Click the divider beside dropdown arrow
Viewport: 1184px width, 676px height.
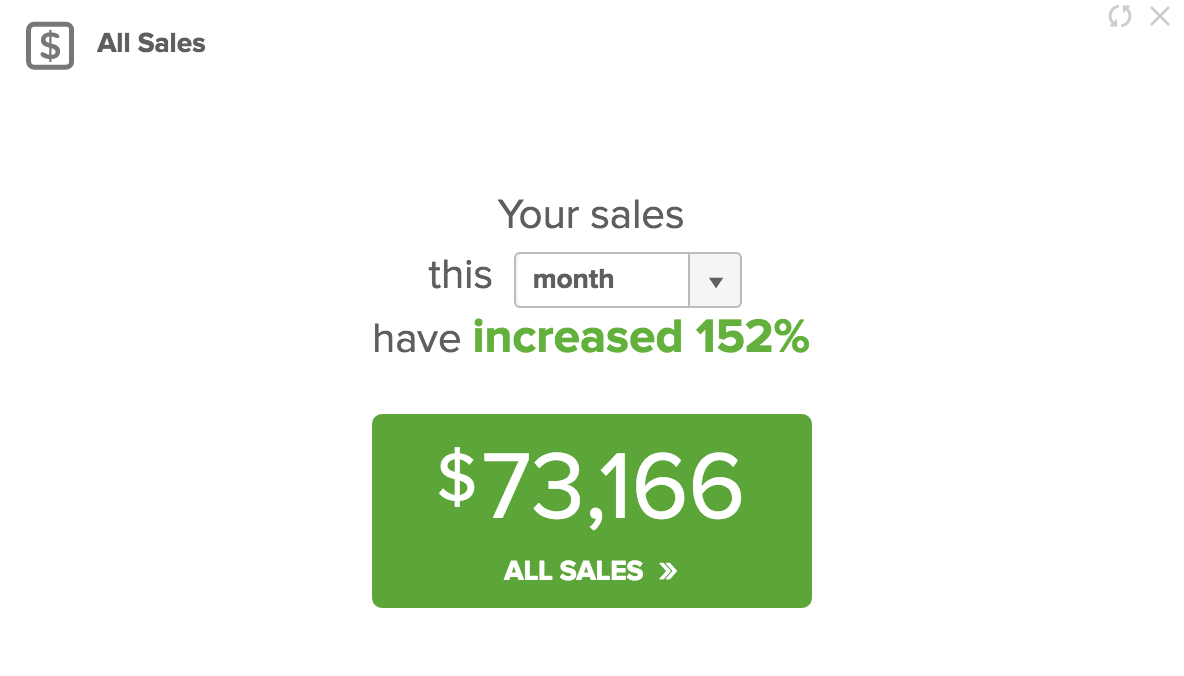pos(689,280)
